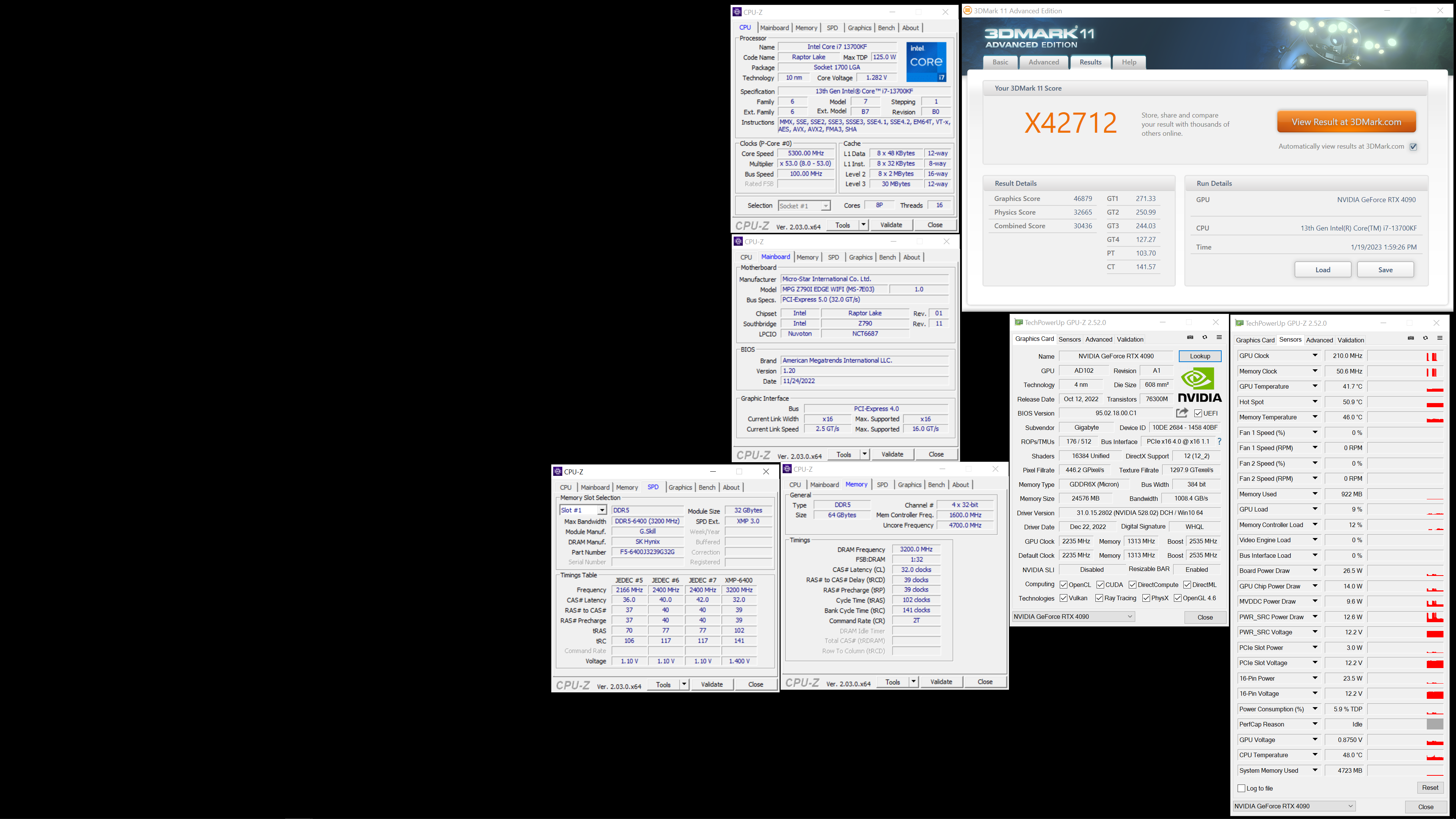Click the GPU Temperature sensor graph
This screenshot has width=1456, height=819.
(1406, 387)
